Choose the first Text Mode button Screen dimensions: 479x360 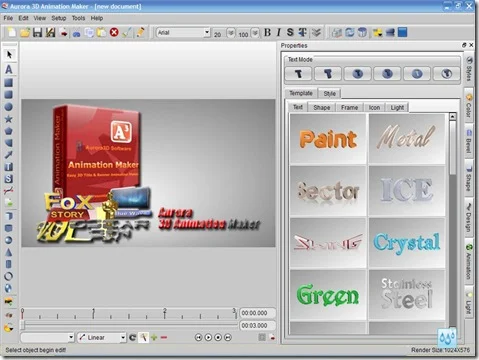click(298, 73)
